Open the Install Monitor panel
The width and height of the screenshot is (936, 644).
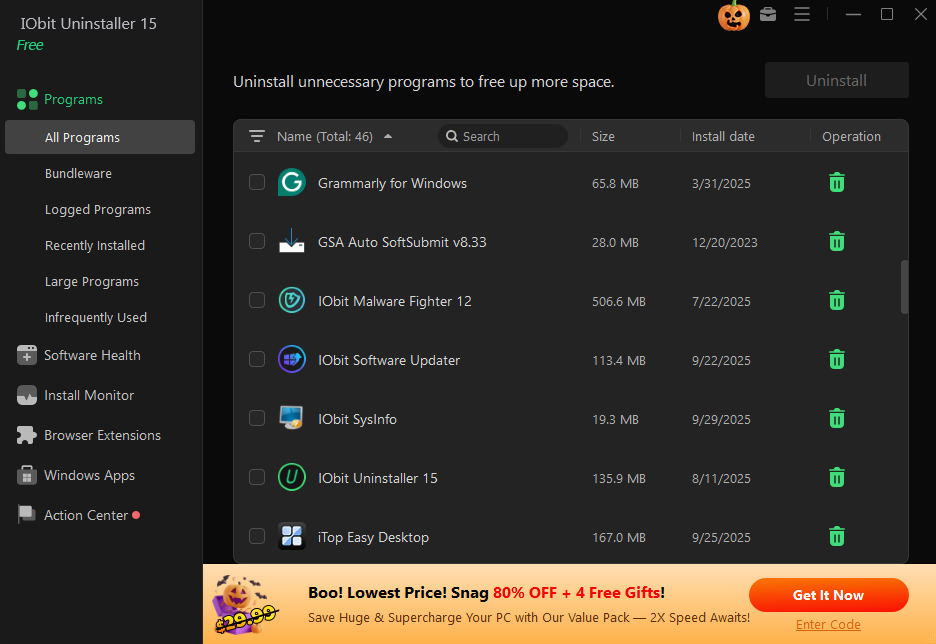88,395
